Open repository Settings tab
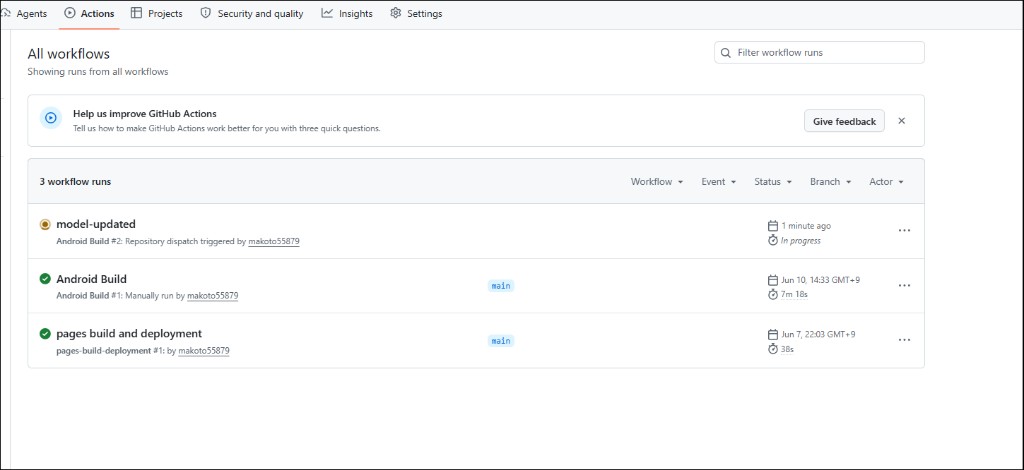Image resolution: width=1024 pixels, height=470 pixels. 416,13
